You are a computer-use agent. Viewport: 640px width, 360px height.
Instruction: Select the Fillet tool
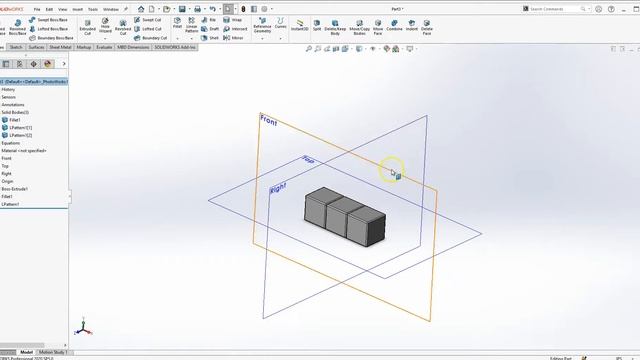point(177,23)
